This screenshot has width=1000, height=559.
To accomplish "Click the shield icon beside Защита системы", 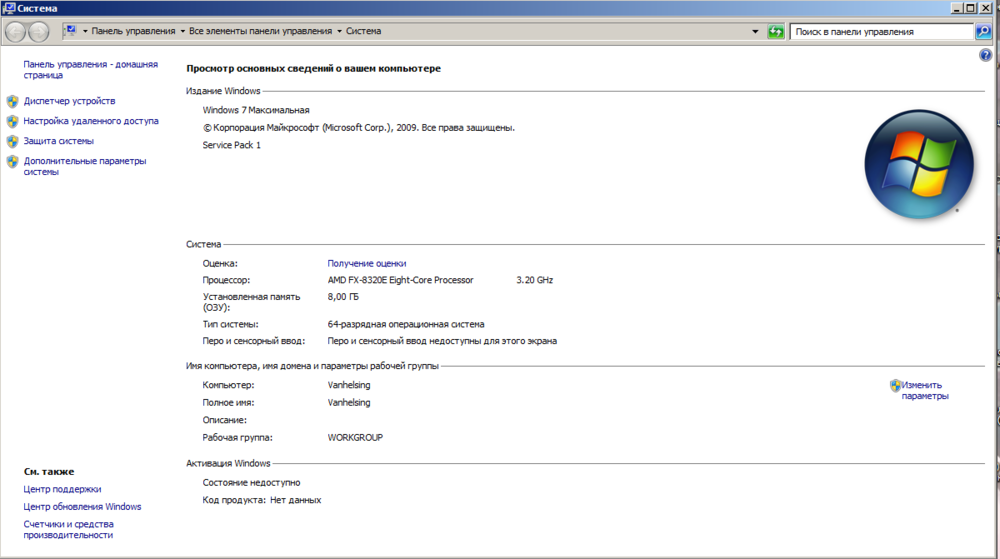I will point(12,141).
